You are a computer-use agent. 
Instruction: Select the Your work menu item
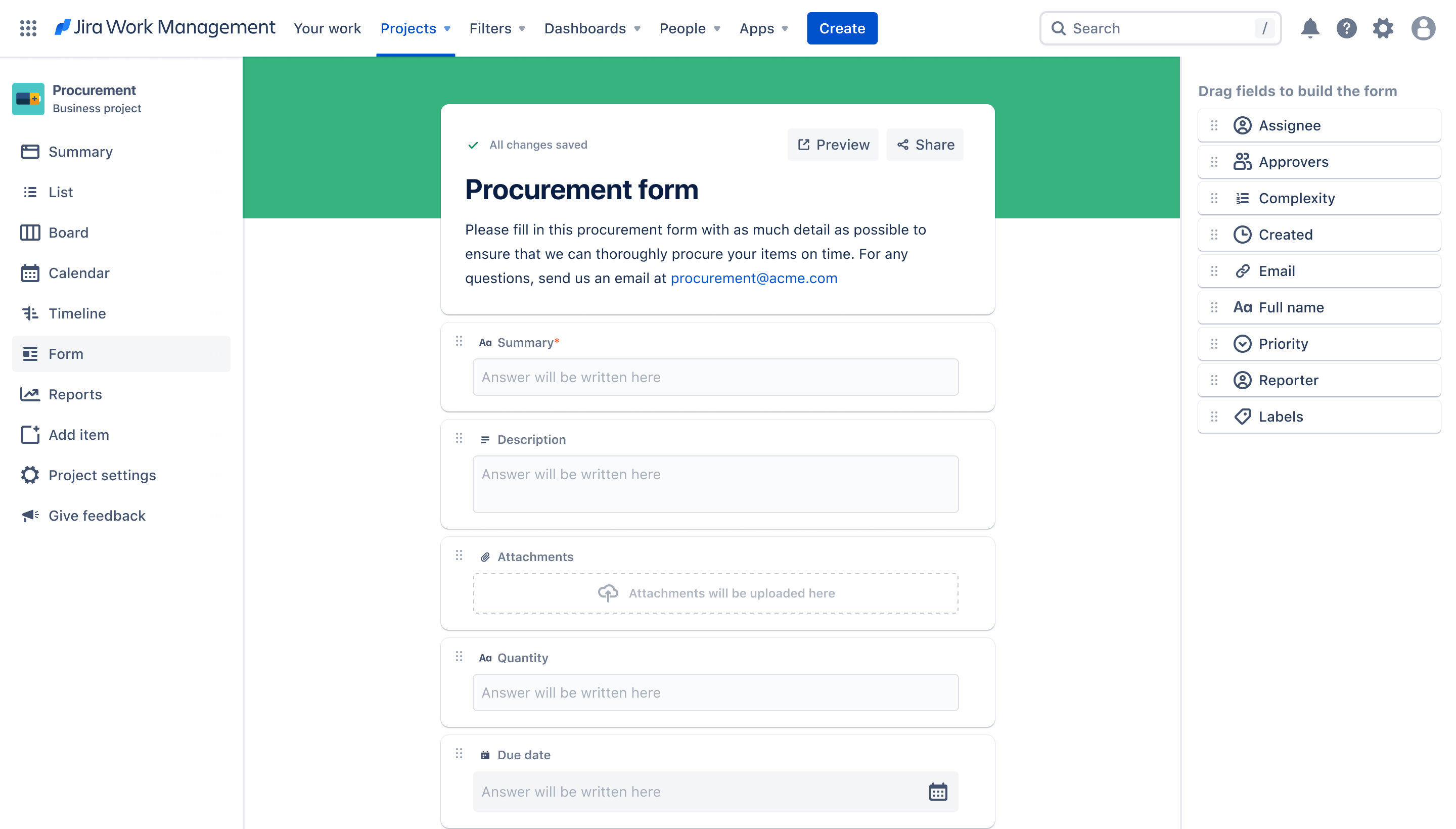327,28
